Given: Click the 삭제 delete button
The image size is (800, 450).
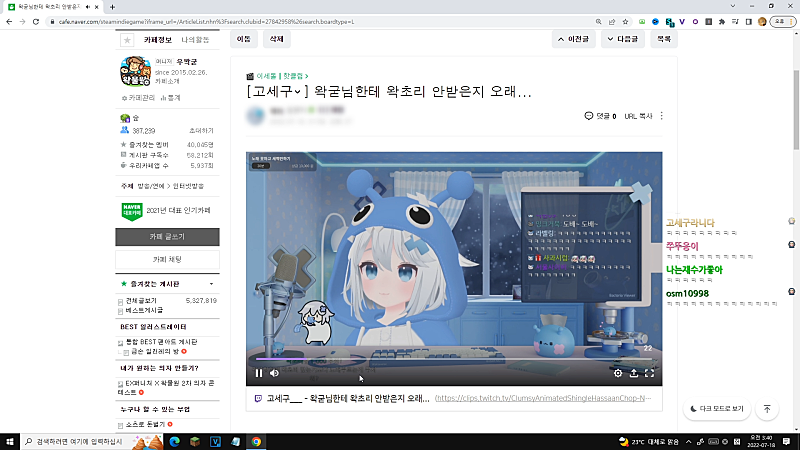Looking at the screenshot, I should coord(277,39).
